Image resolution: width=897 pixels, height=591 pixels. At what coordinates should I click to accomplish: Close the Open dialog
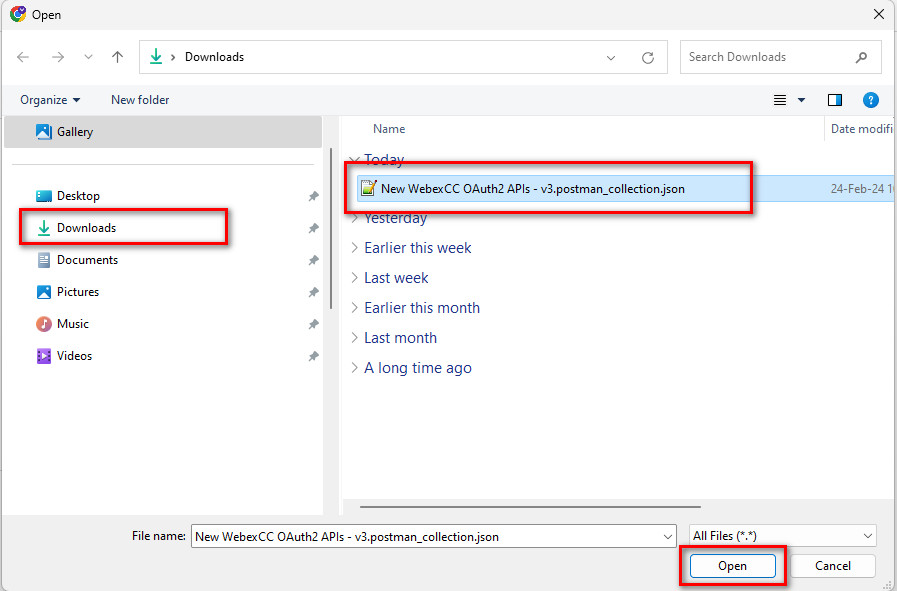pos(879,14)
